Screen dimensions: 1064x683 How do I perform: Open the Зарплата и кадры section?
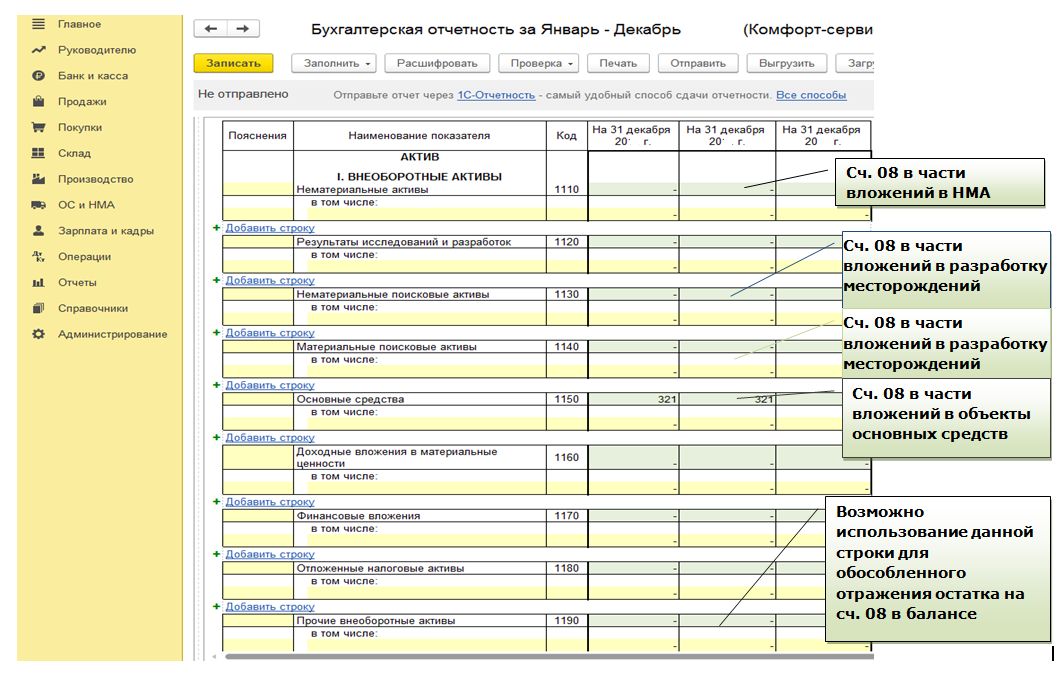pyautogui.click(x=106, y=230)
